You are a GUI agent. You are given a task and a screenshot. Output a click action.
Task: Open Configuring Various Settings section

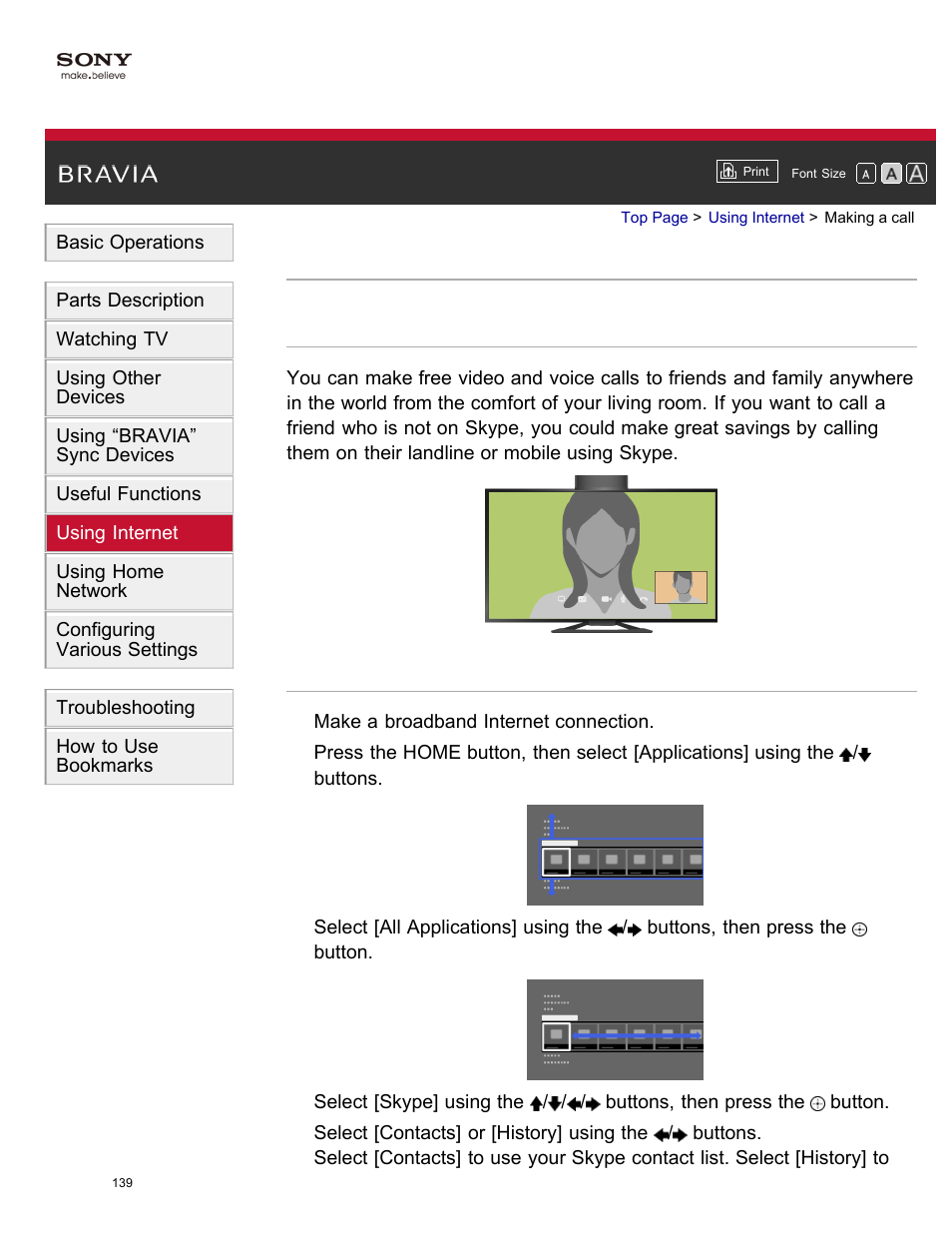coord(140,640)
